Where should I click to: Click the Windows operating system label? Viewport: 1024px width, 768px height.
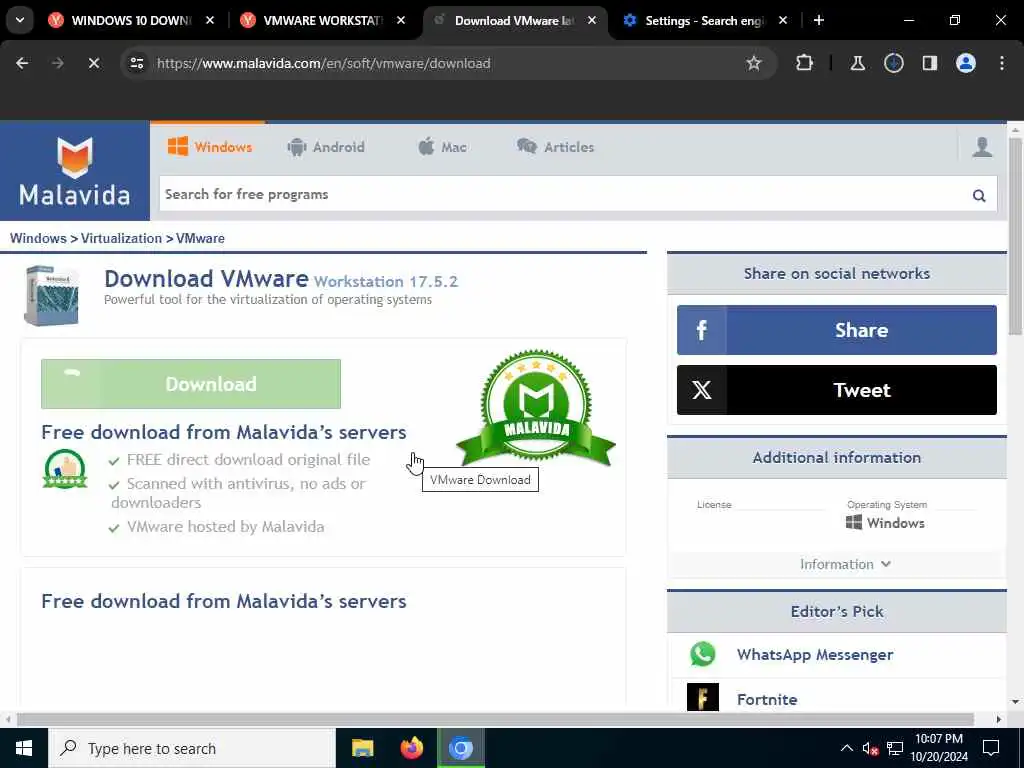(886, 523)
